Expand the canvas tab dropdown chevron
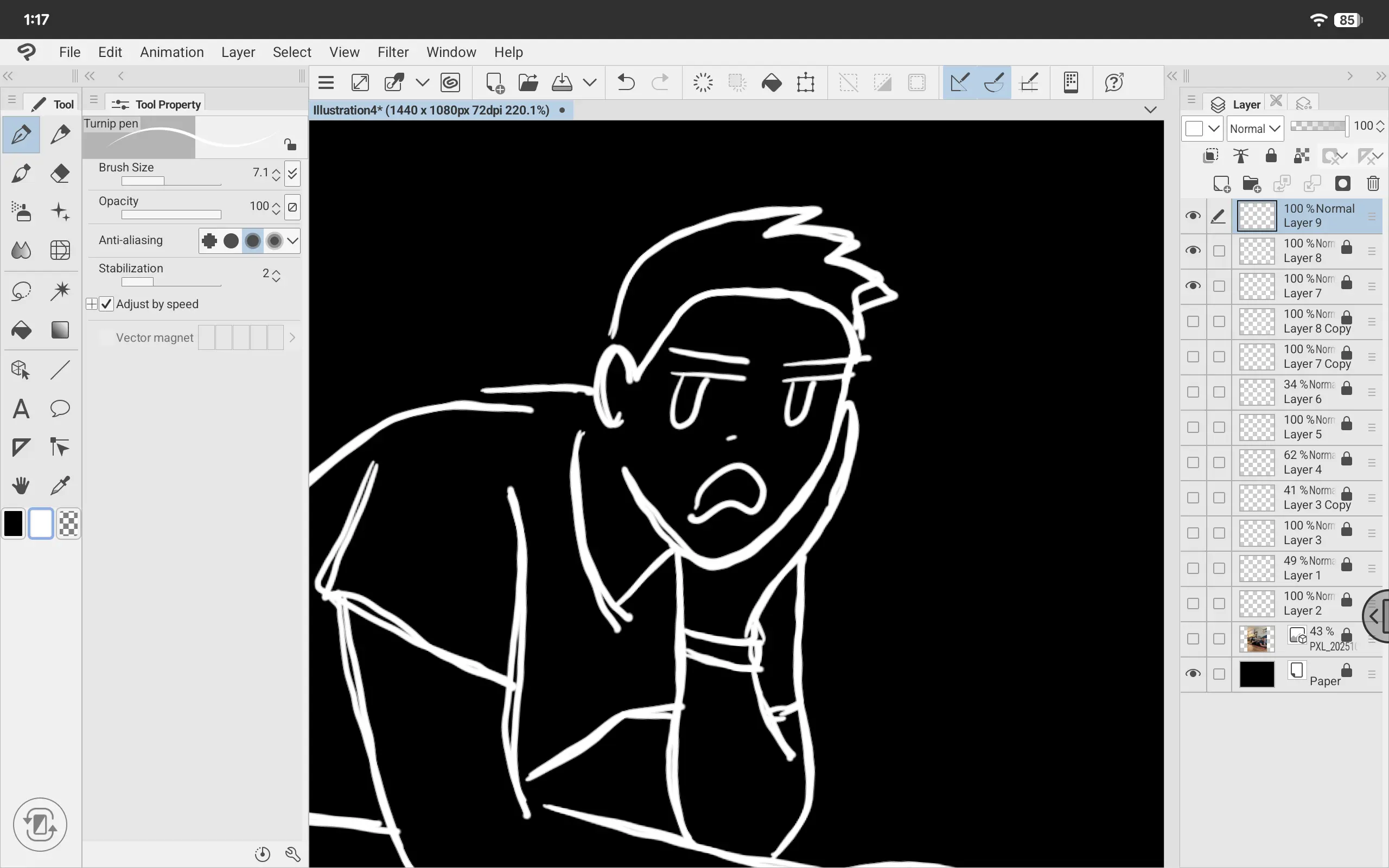 1150,110
